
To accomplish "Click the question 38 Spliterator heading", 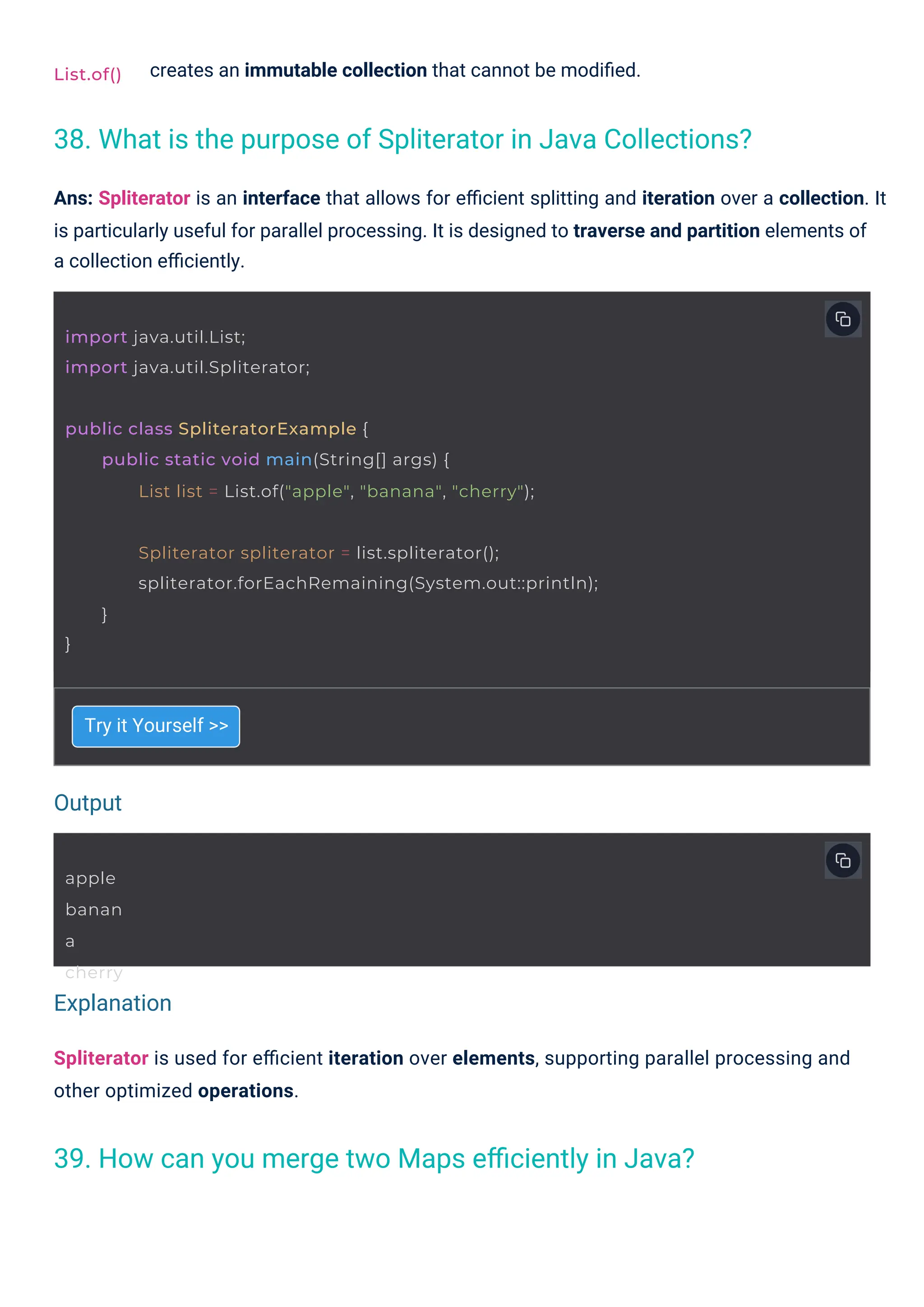I will (x=402, y=139).
